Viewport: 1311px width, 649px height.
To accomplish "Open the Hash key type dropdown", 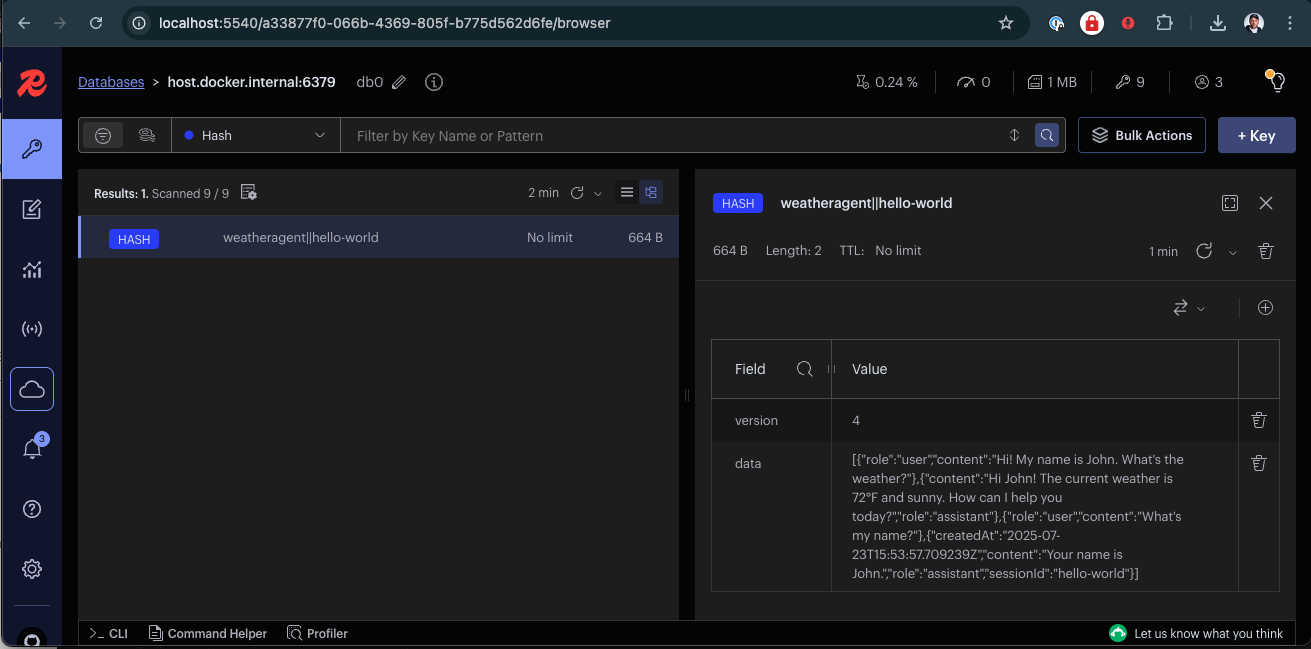I will [255, 135].
